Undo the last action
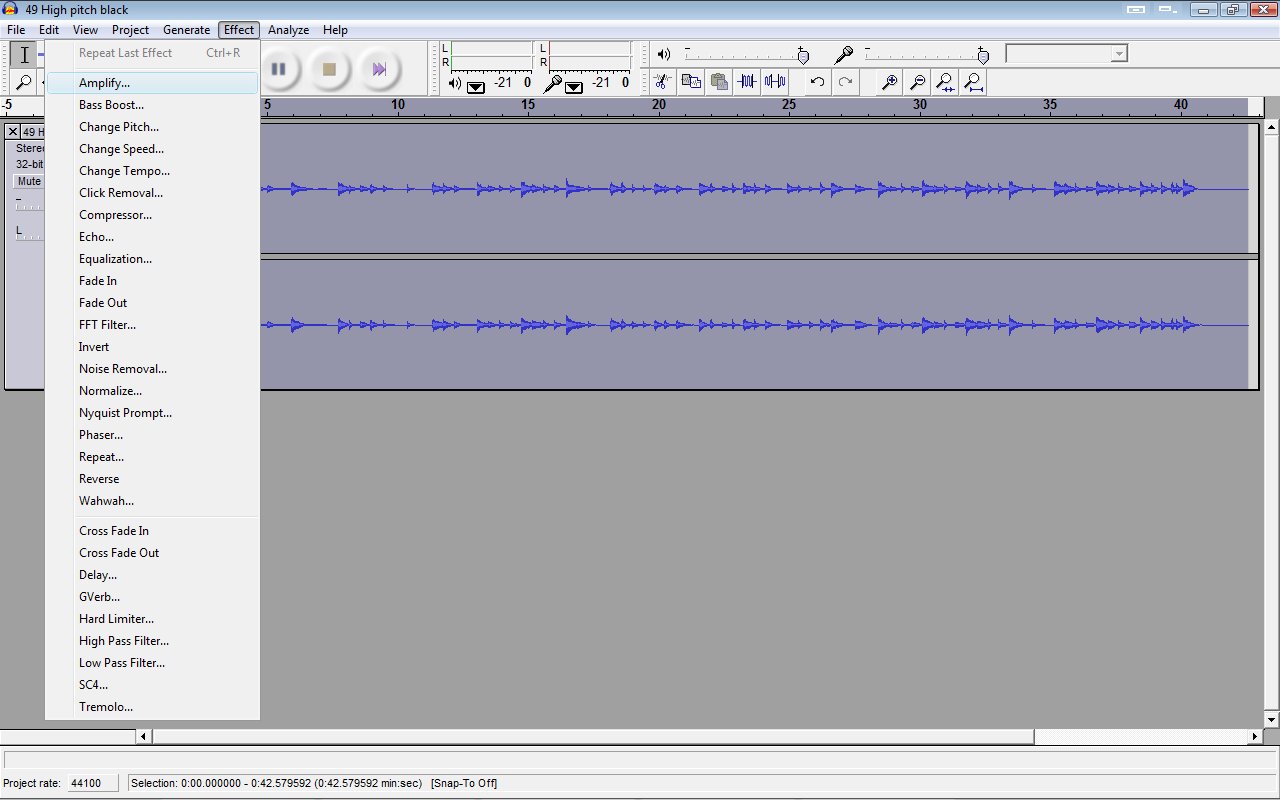This screenshot has height=800, width=1280. pyautogui.click(x=818, y=82)
